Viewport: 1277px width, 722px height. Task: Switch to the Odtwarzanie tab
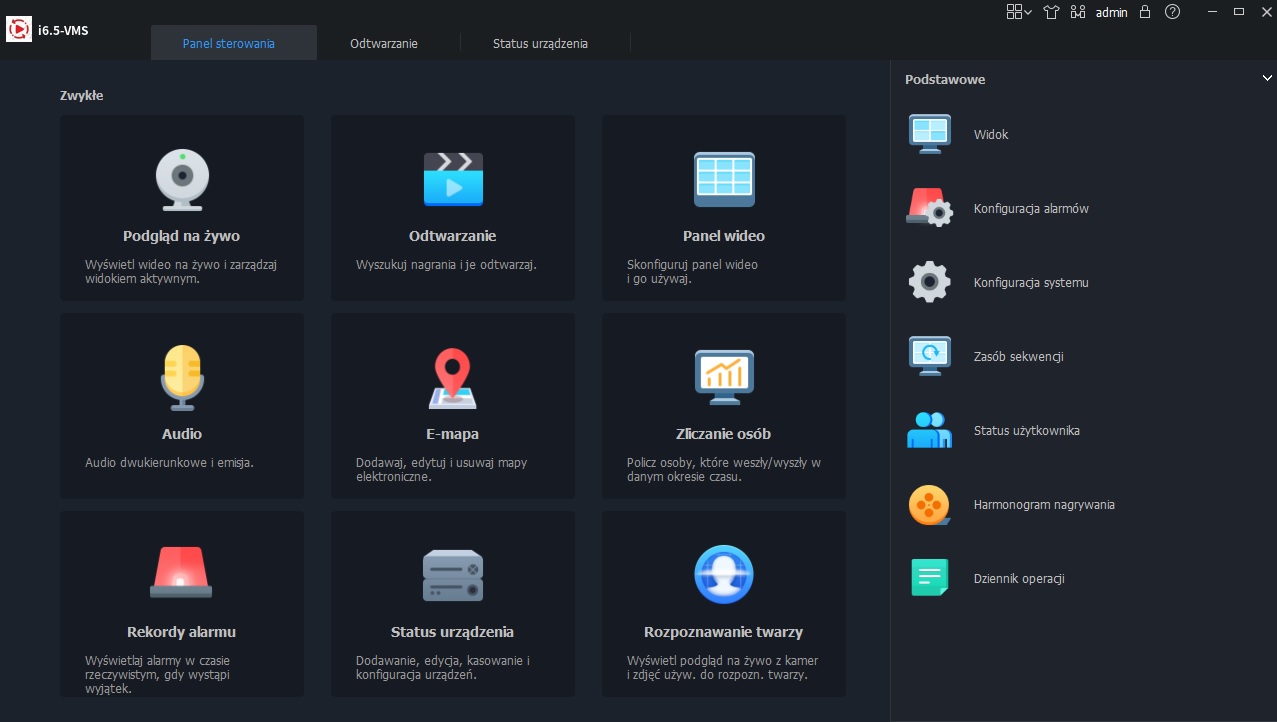click(x=384, y=44)
